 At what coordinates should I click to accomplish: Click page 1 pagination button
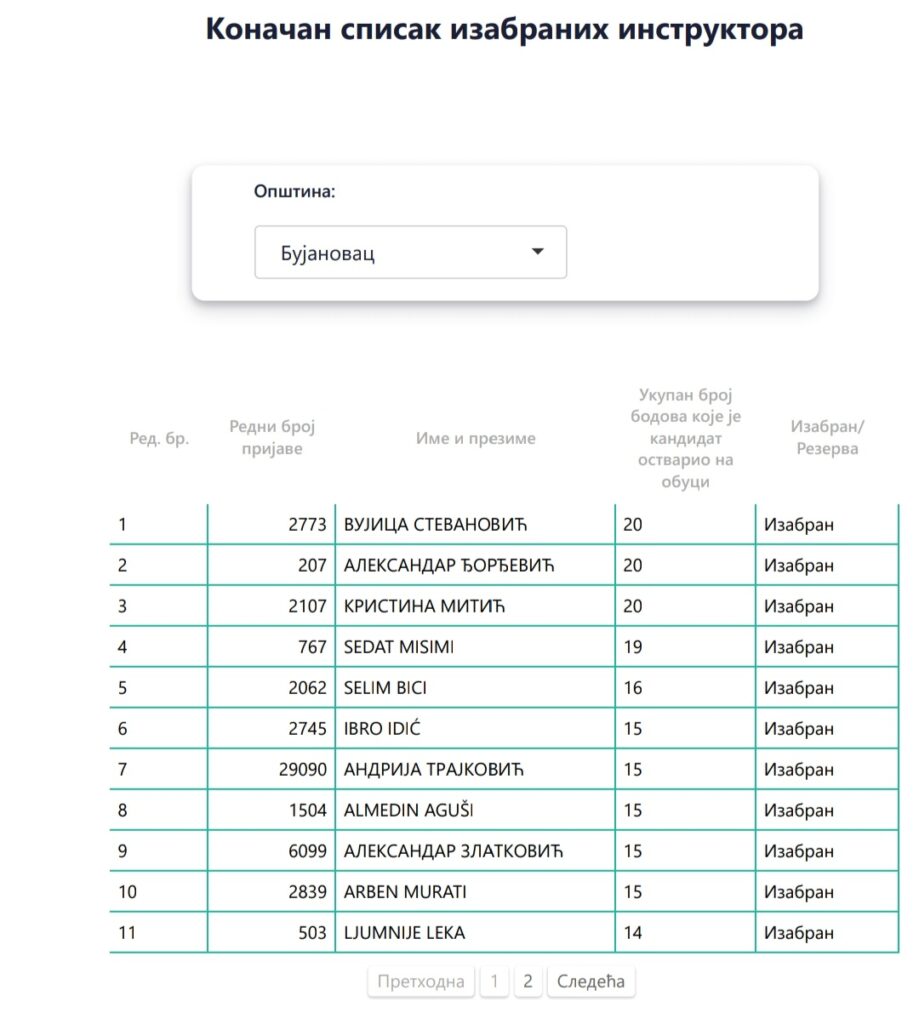493,981
